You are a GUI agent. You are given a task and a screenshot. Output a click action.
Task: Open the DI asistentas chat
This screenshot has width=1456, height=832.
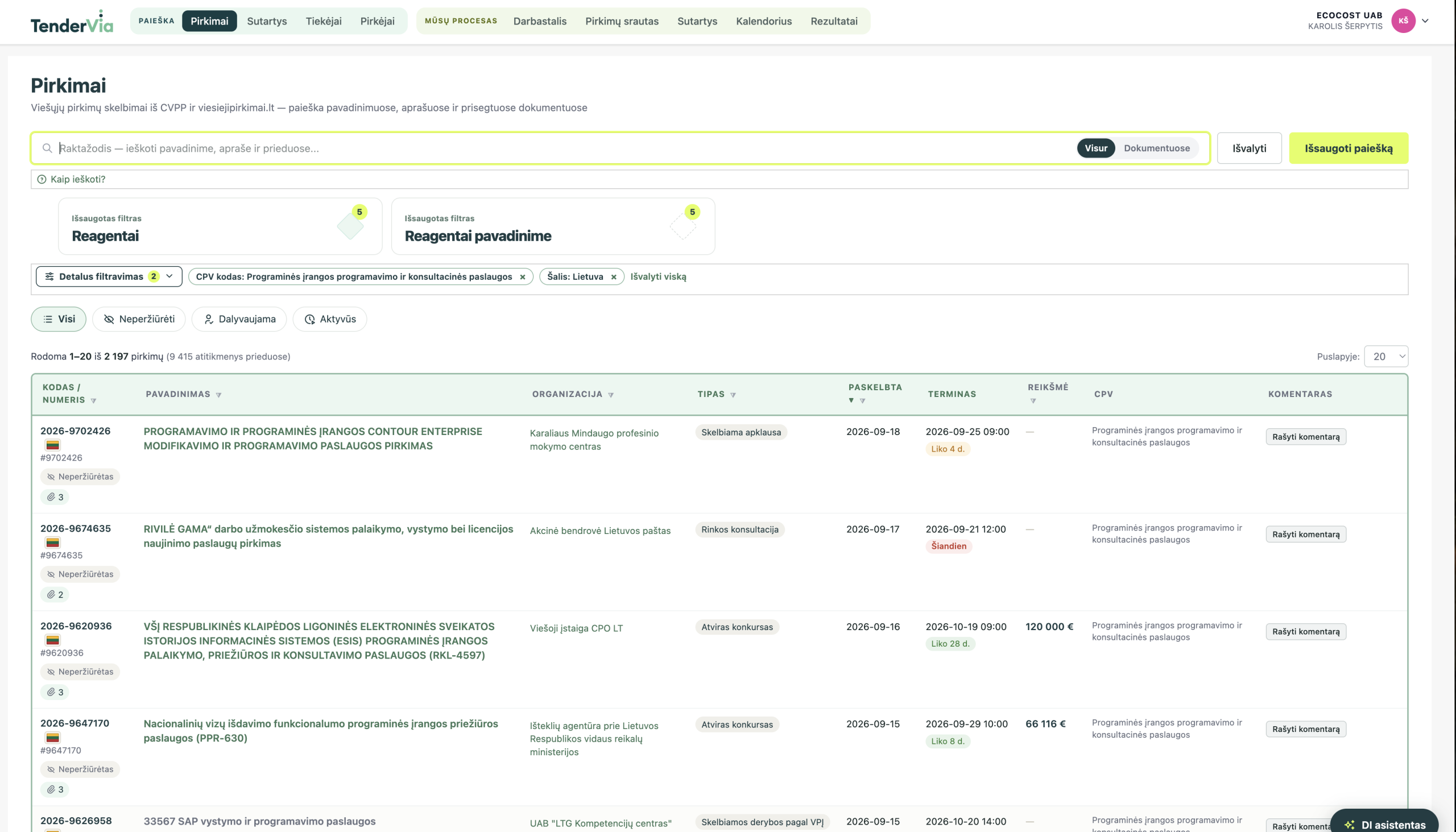point(1384,823)
